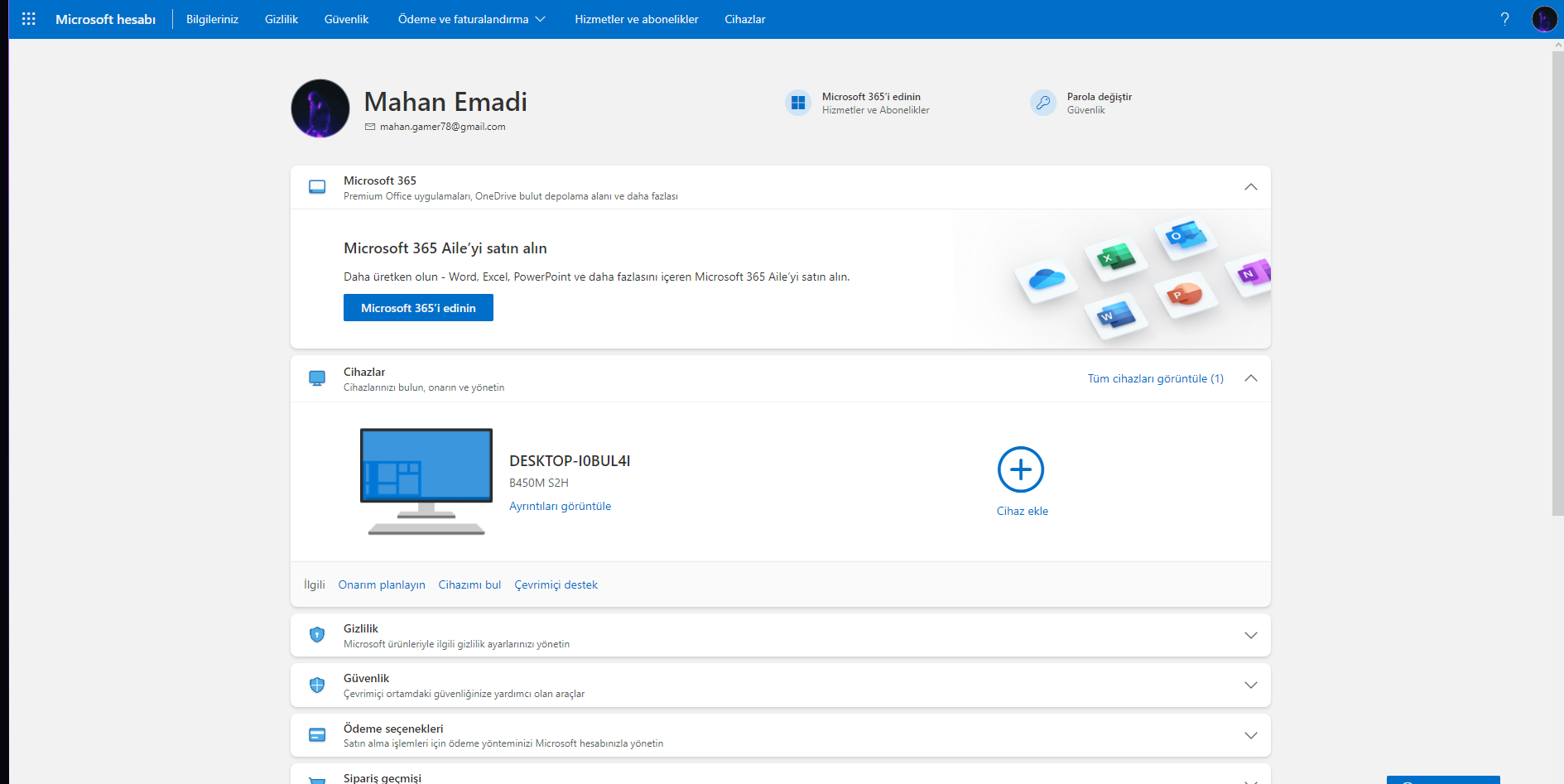The width and height of the screenshot is (1564, 784).
Task: Click the PowerPoint app icon
Action: coord(1186,296)
